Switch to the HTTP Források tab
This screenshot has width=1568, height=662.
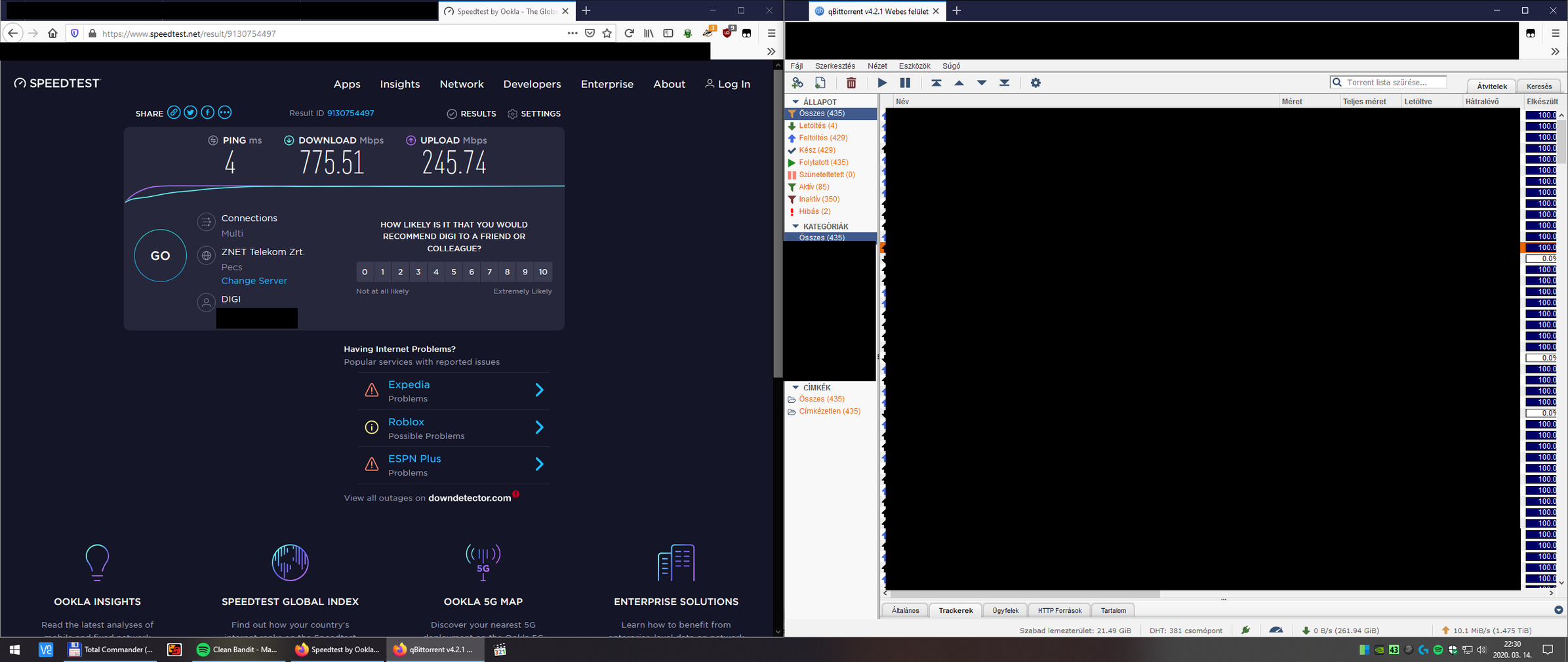coord(1060,610)
